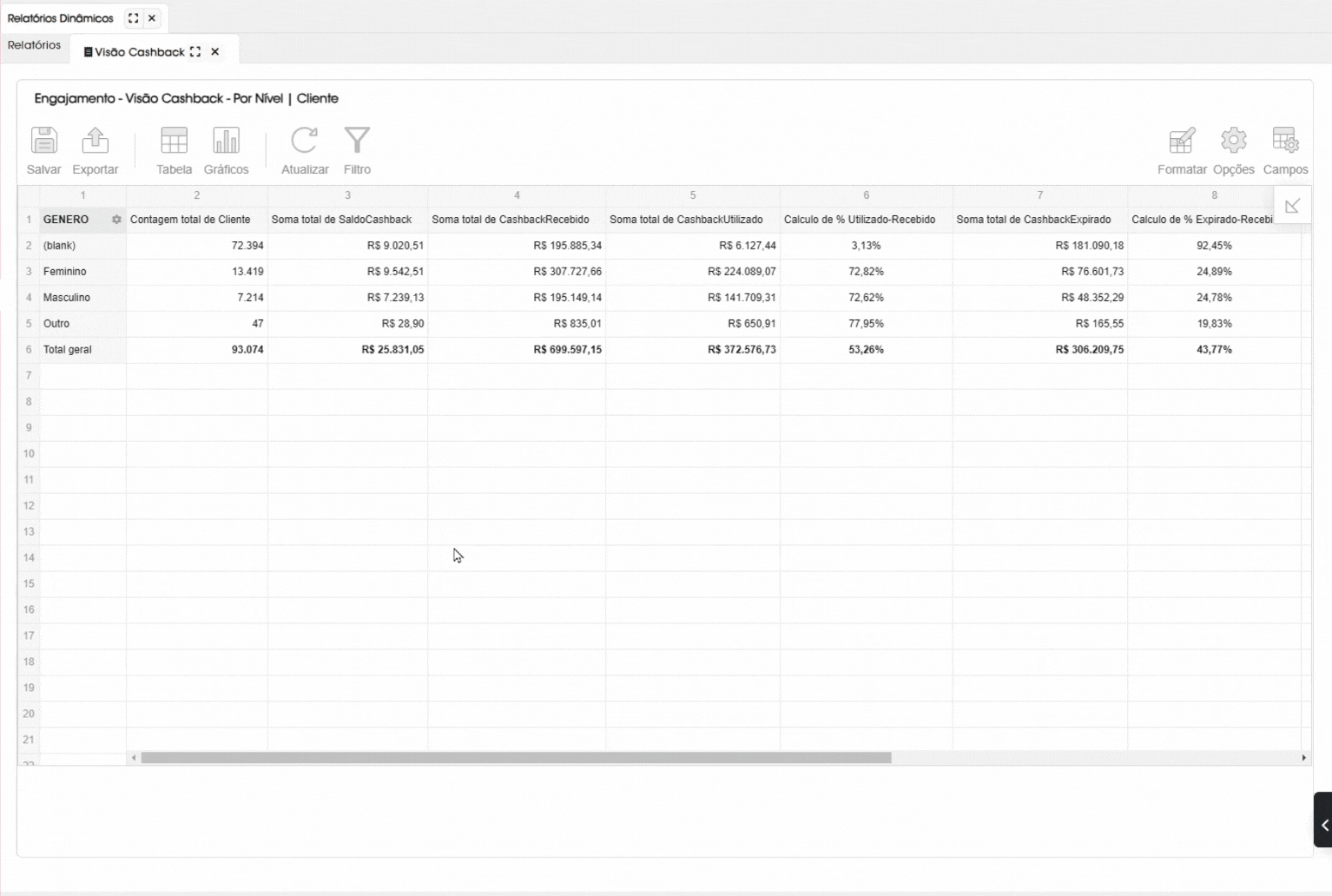Open the Gráficos charts view
The image size is (1332, 896).
[x=226, y=142]
